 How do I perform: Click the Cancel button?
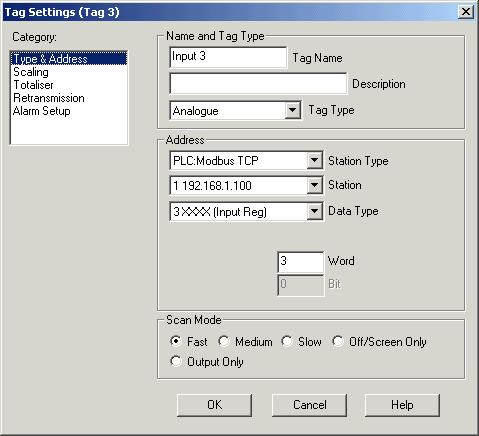(309, 405)
